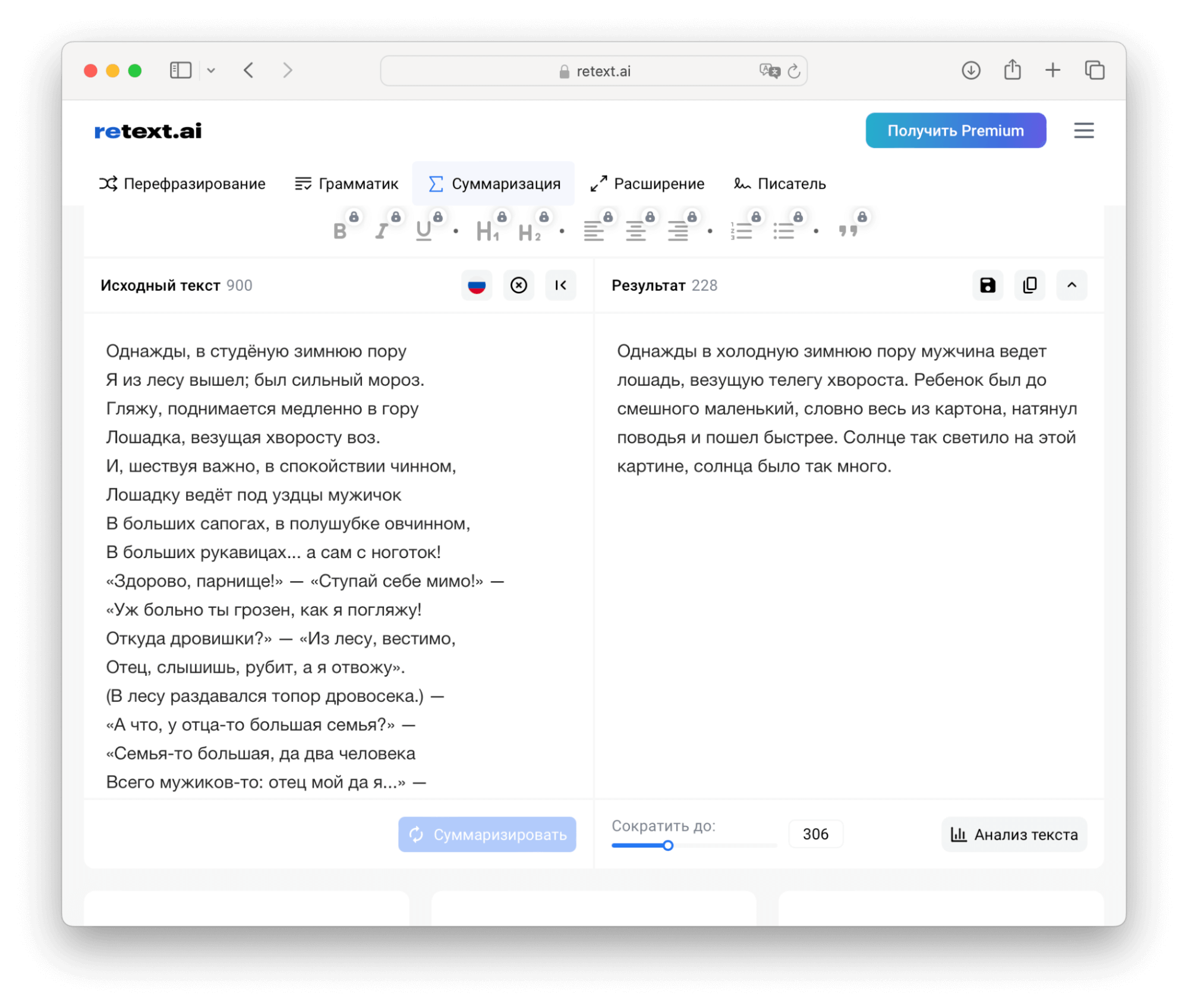Click the center alignment icon
This screenshot has width=1188, height=1008.
[x=635, y=231]
